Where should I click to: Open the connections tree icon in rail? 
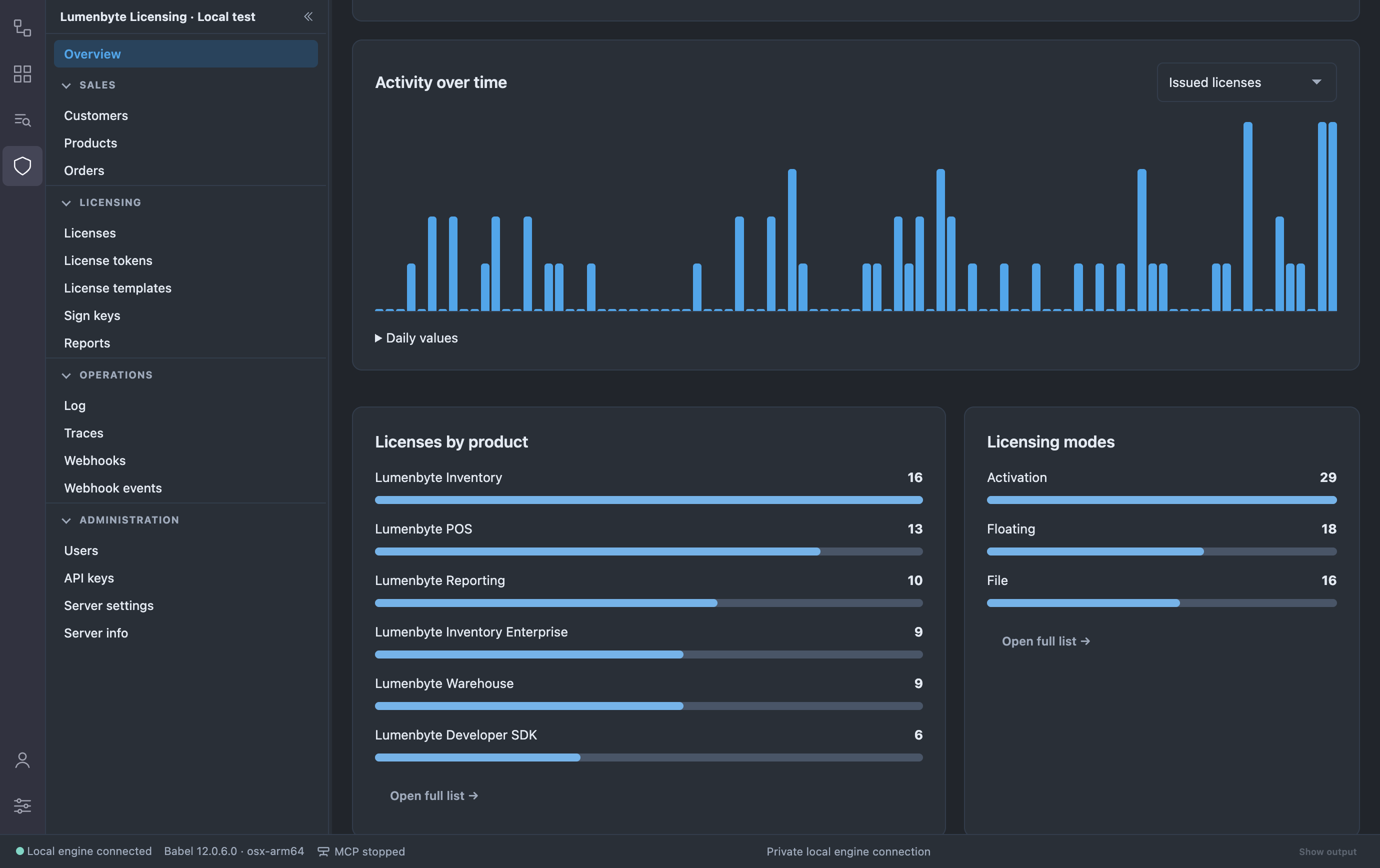[22, 28]
